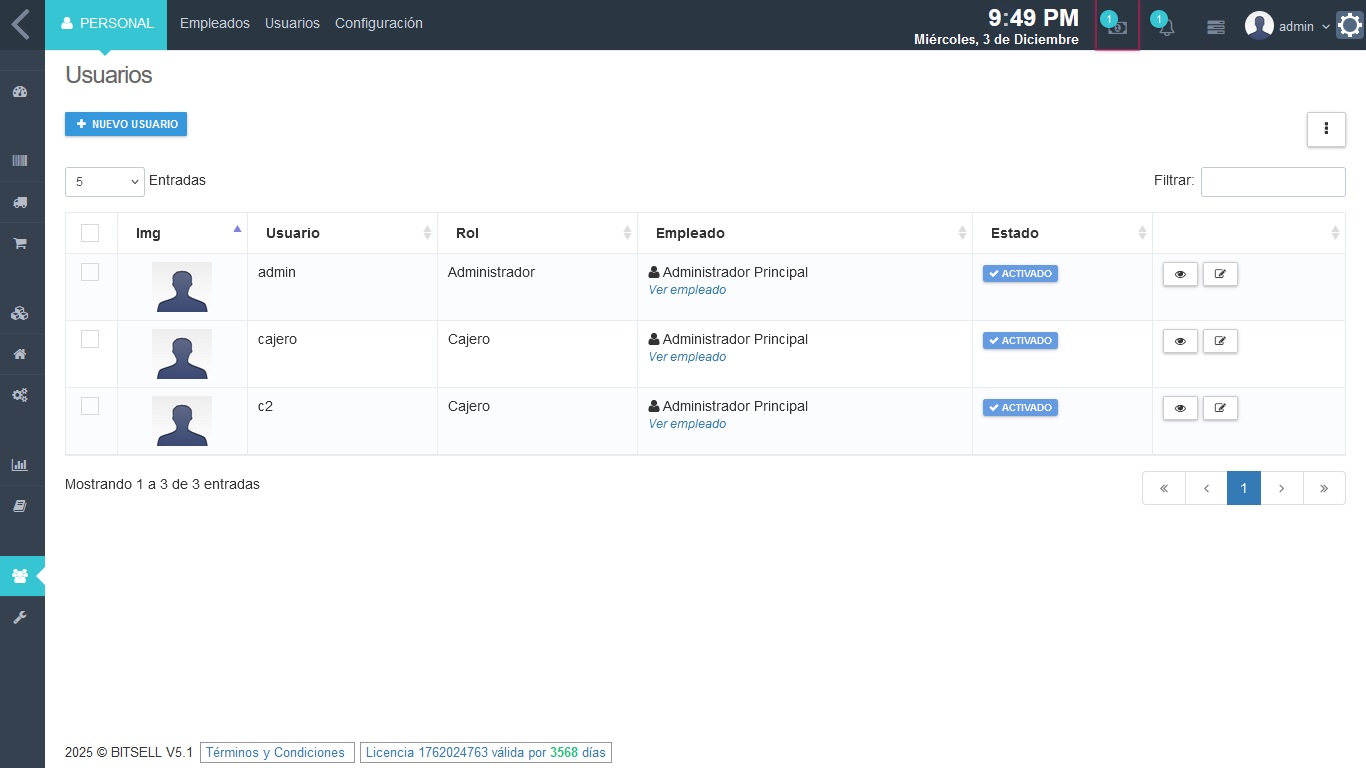The height and width of the screenshot is (768, 1366).
Task: Click the cash money icon in top bar
Action: coord(1117,26)
